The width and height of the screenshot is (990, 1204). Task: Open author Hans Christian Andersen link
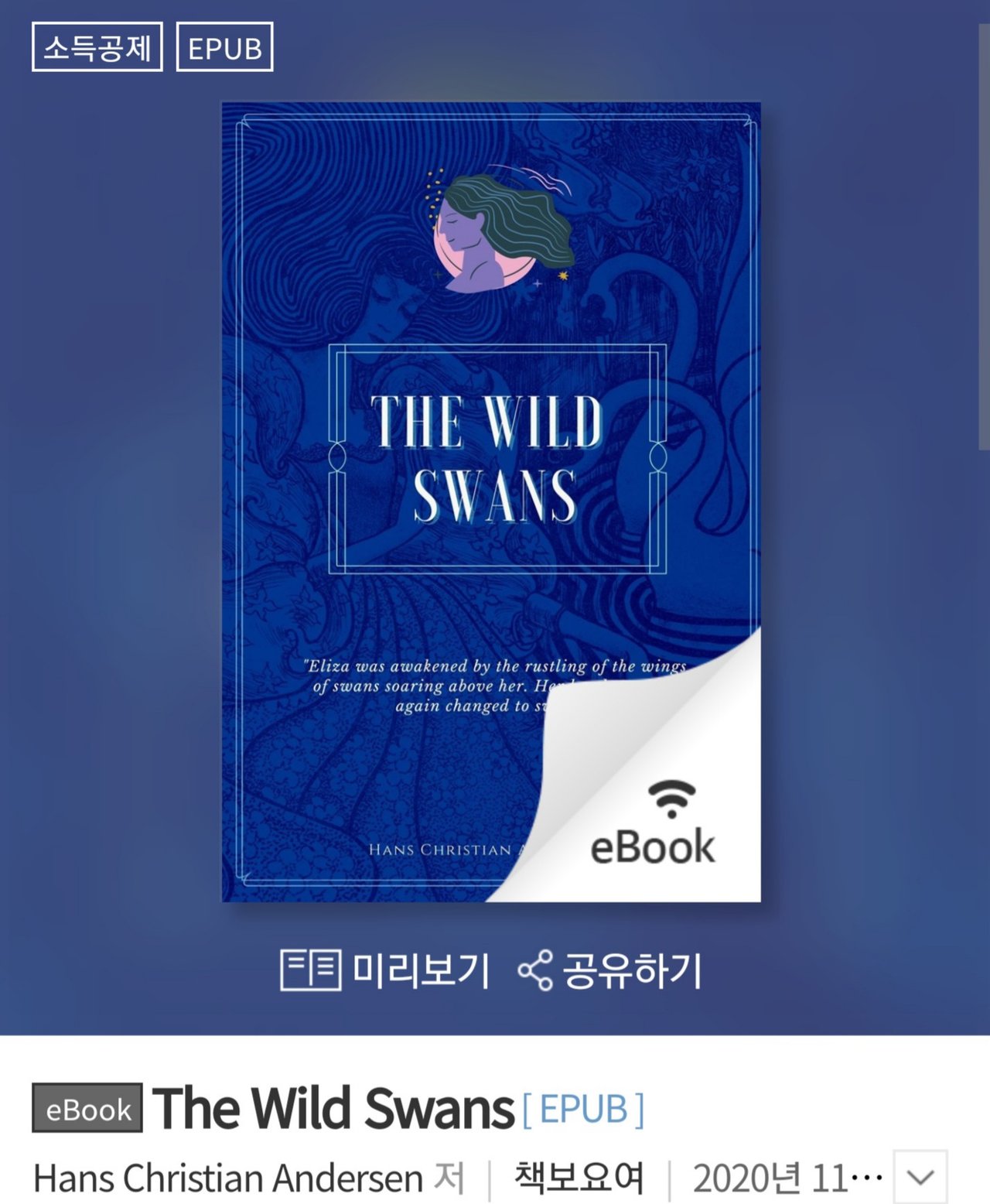click(x=227, y=1178)
